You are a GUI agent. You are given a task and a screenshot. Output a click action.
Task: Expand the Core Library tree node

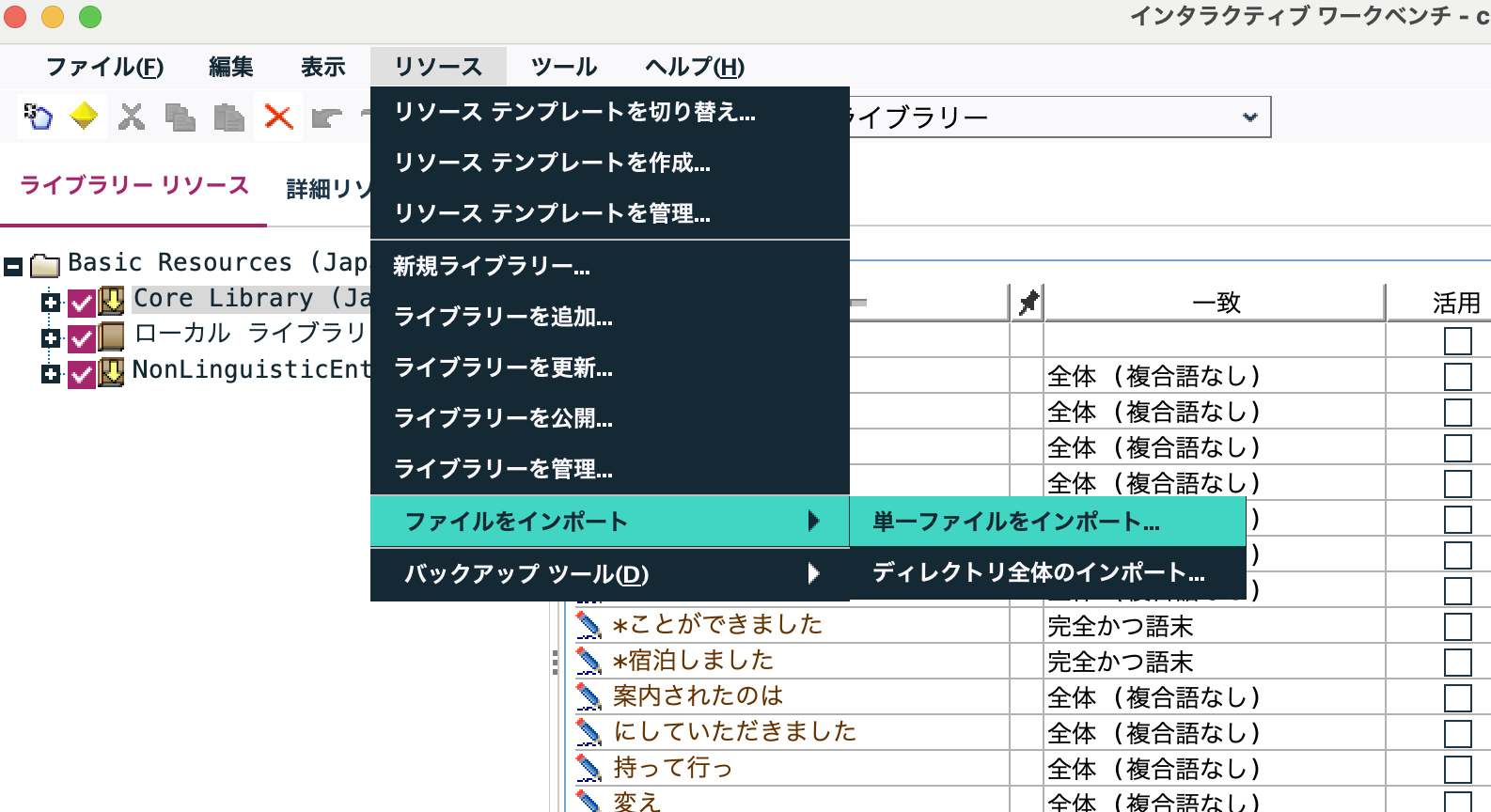tap(51, 303)
